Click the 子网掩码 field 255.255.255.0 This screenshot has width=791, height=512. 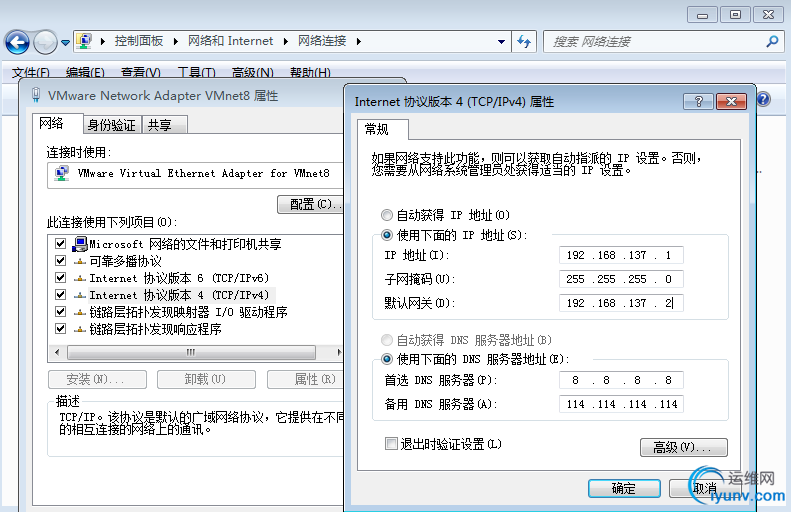(621, 279)
